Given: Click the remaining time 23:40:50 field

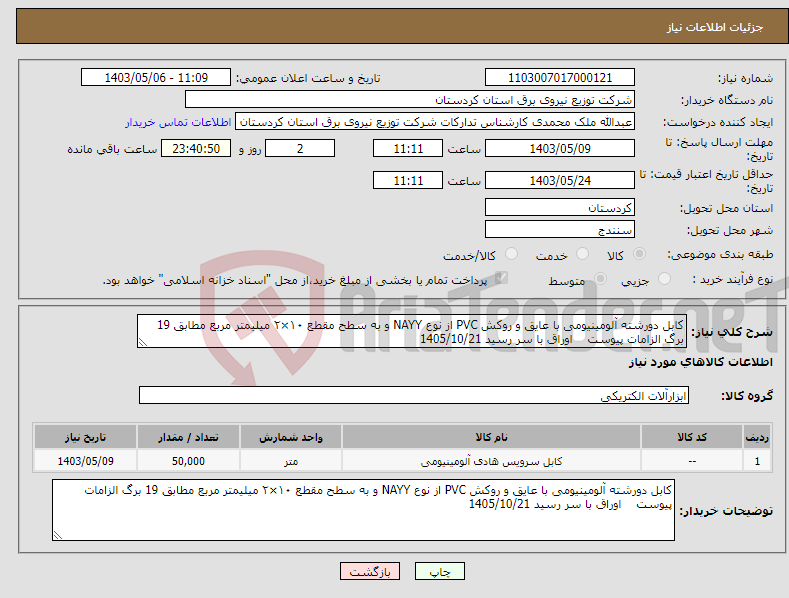Looking at the screenshot, I should tap(196, 148).
